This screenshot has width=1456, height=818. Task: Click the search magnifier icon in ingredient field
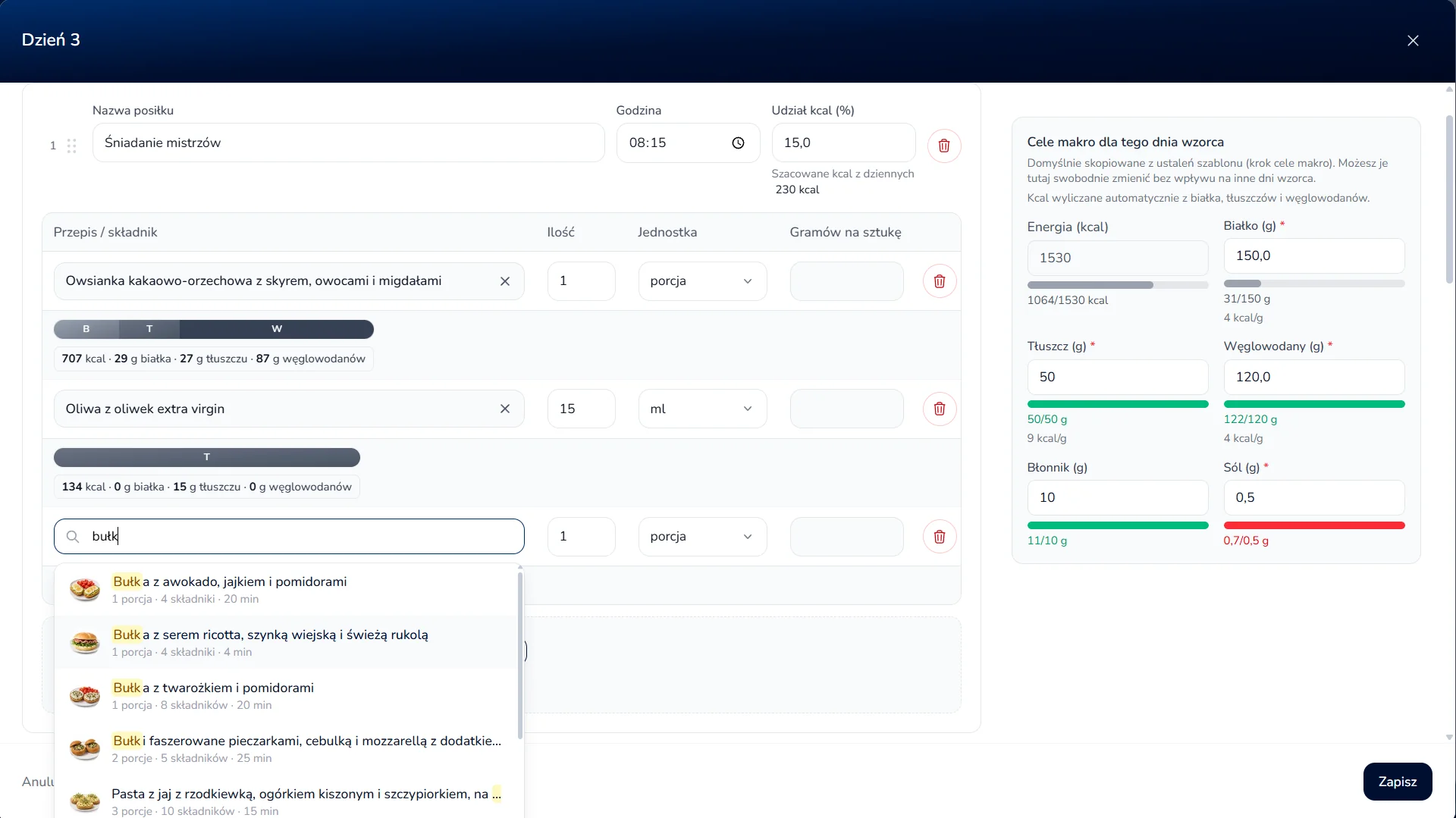73,537
